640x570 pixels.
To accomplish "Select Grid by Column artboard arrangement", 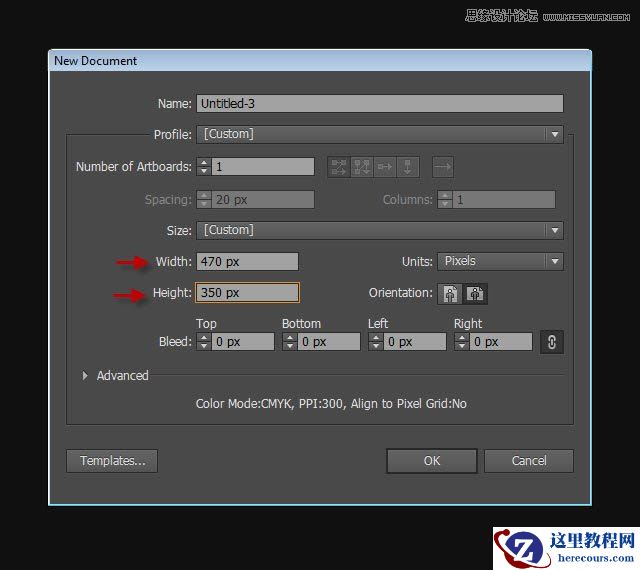I will point(362,167).
